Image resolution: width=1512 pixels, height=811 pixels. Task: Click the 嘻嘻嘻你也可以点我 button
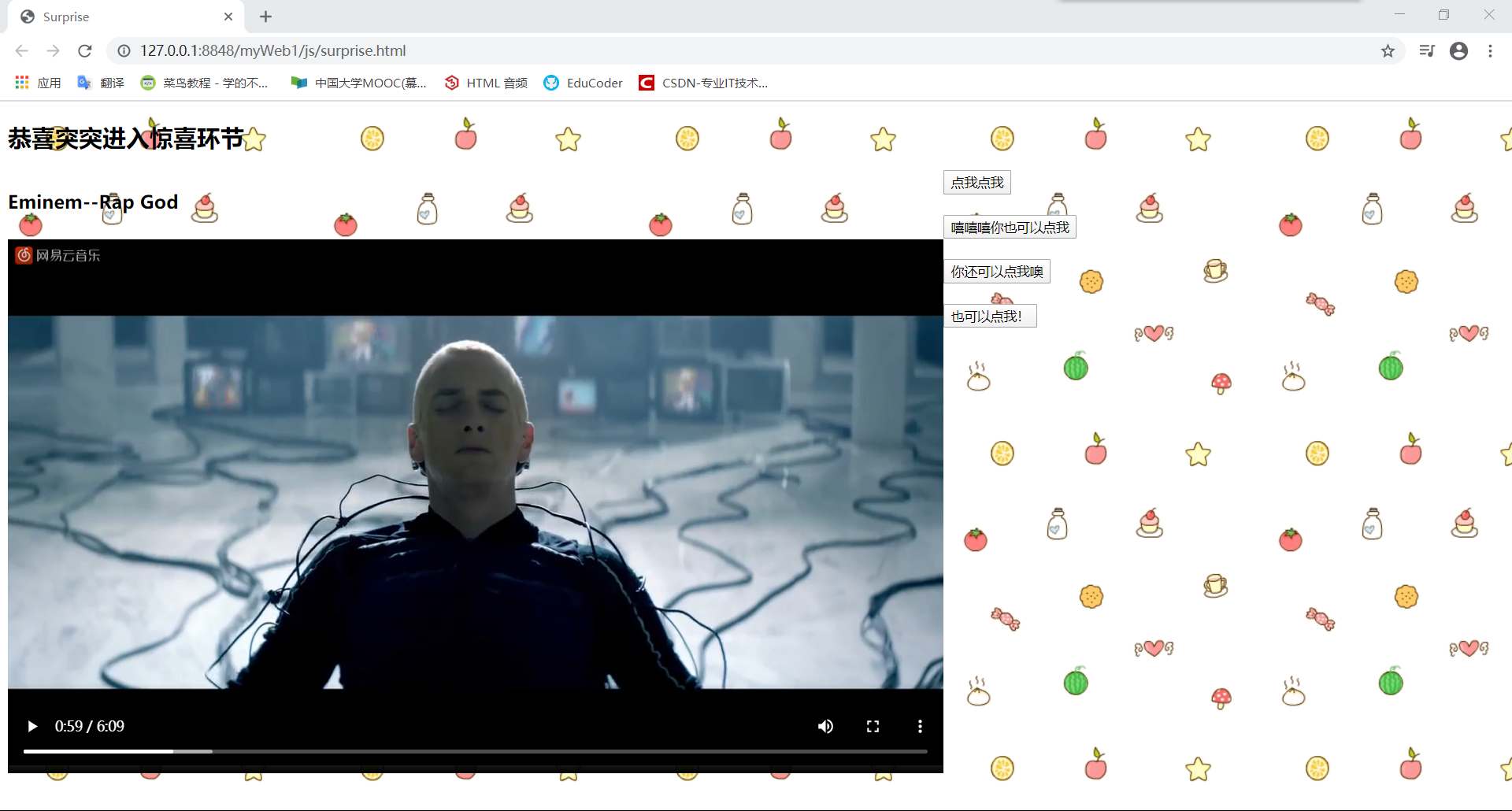pyautogui.click(x=1010, y=228)
